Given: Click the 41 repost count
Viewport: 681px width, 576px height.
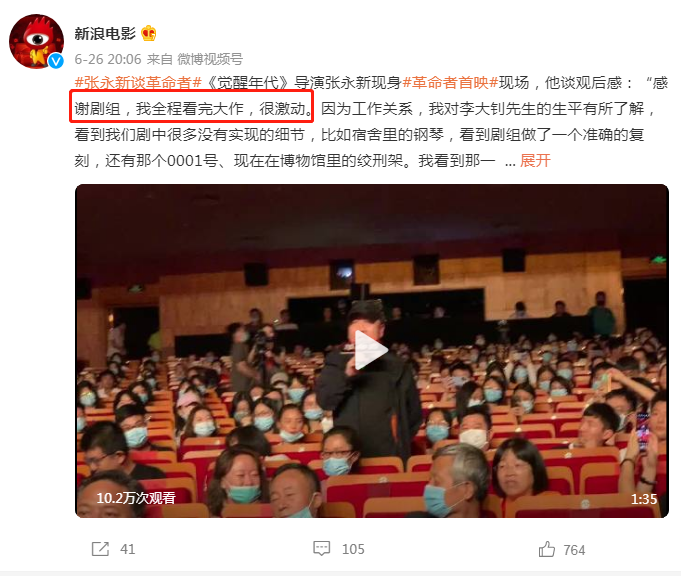Looking at the screenshot, I should tap(127, 550).
